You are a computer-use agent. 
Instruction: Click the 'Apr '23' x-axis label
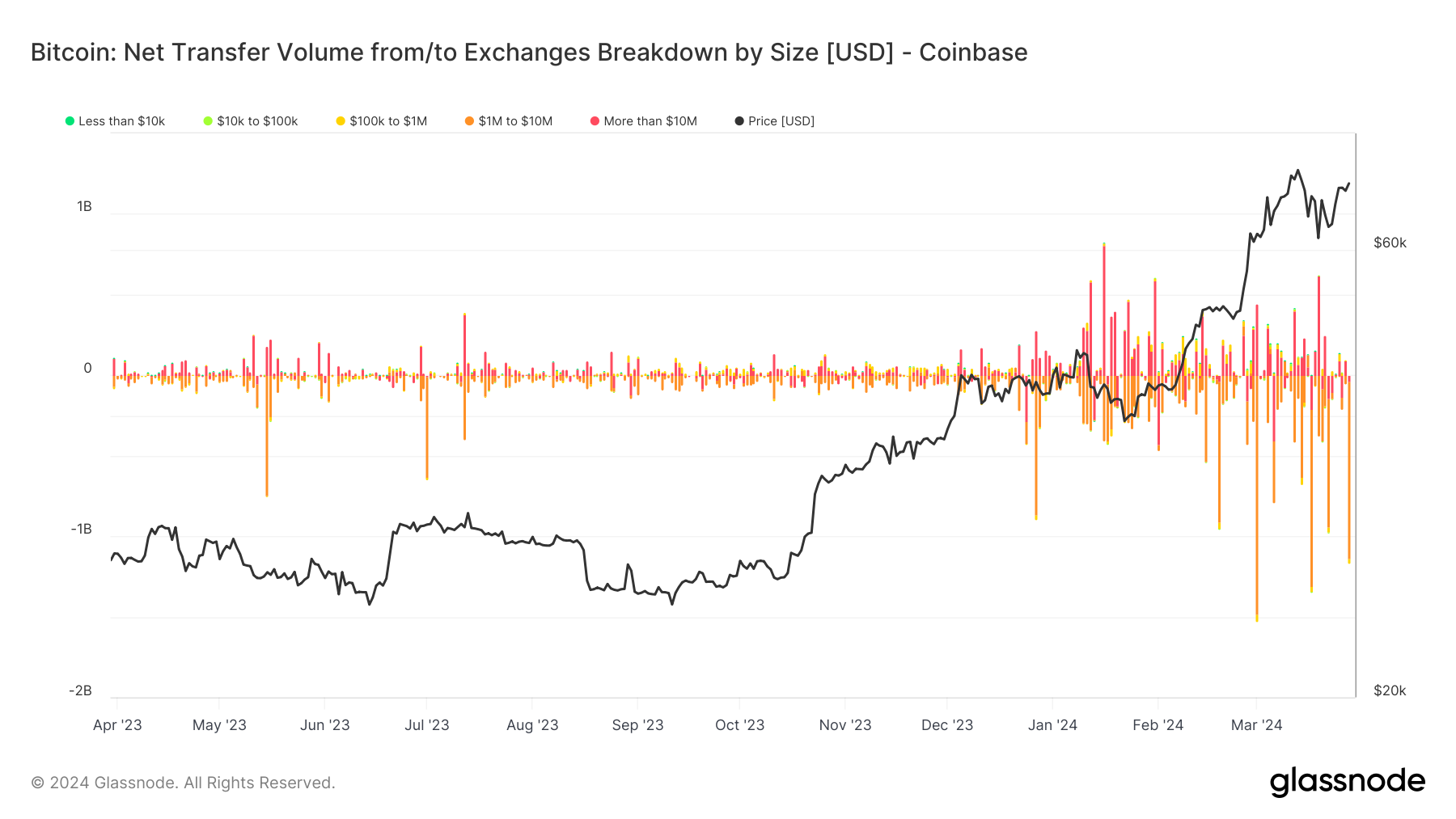117,725
